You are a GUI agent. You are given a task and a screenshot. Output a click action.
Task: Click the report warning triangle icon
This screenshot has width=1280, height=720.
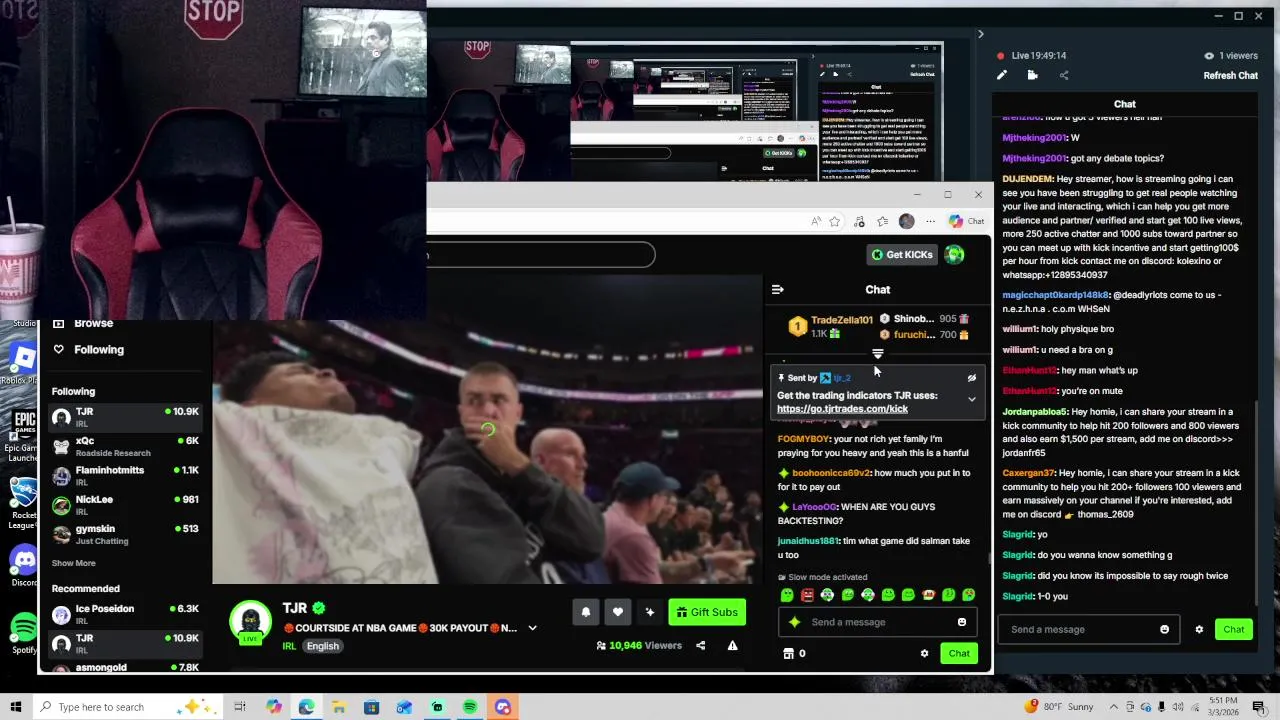pos(732,646)
